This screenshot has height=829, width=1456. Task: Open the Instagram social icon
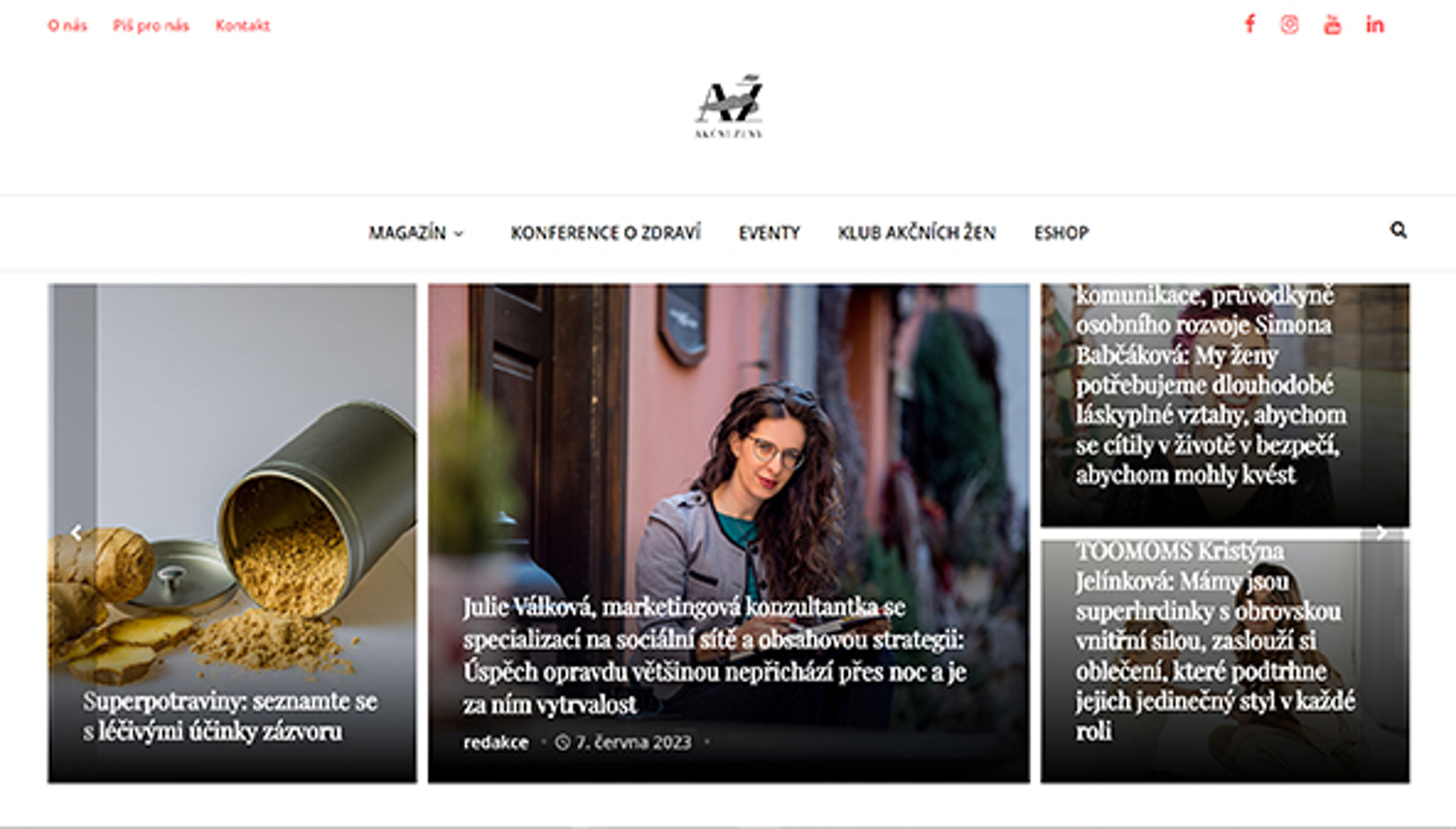pyautogui.click(x=1289, y=25)
